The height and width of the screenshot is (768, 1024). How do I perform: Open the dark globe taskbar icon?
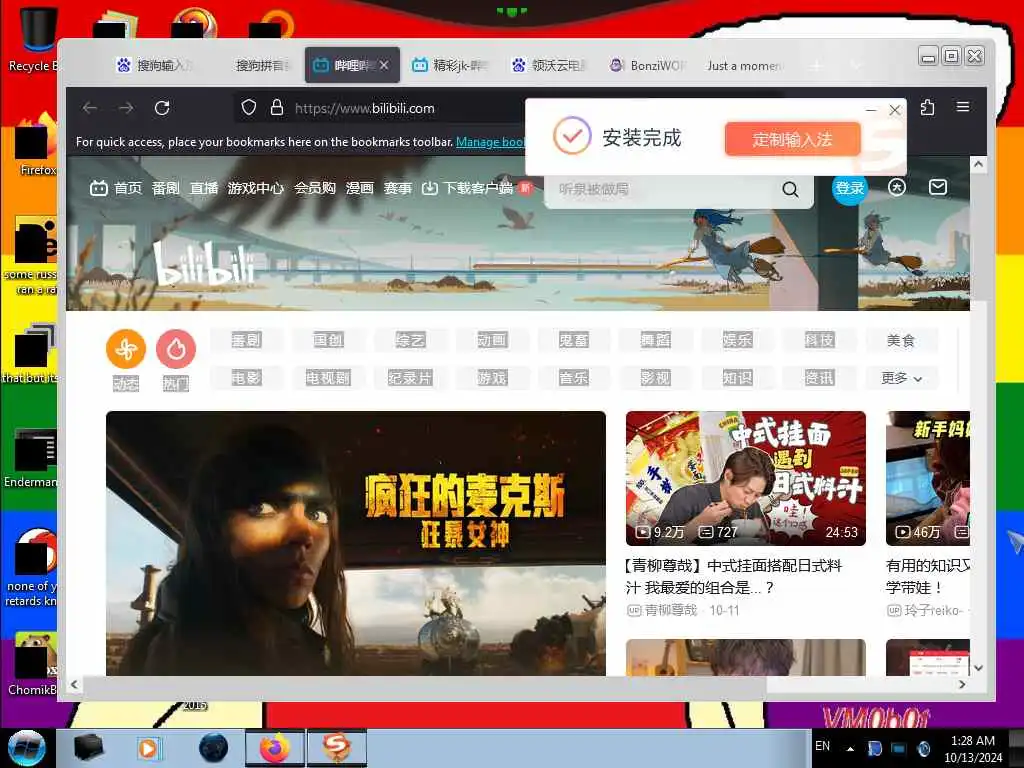(214, 748)
